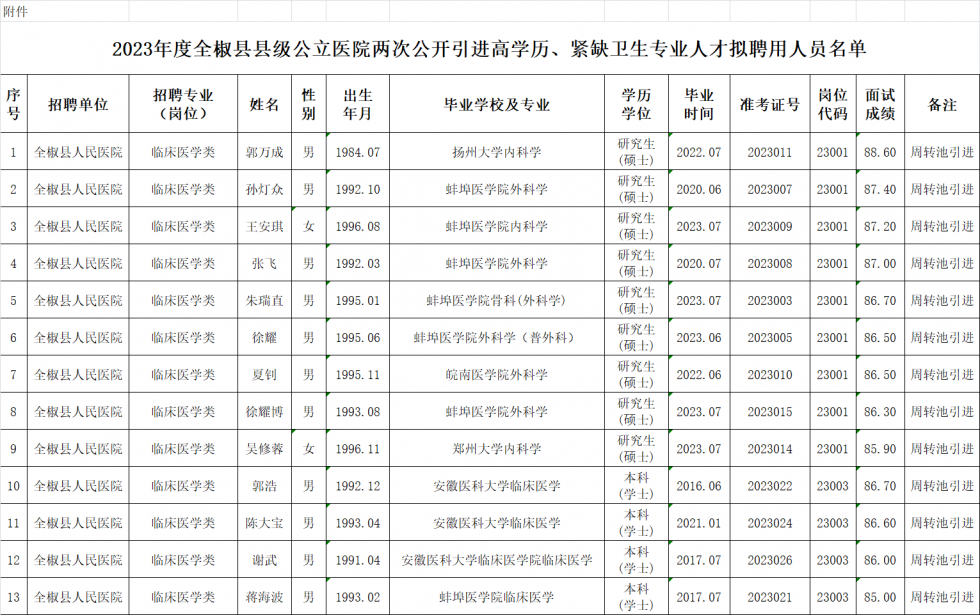The height and width of the screenshot is (615, 980).
Task: Select the 备注 column header
Action: point(942,104)
